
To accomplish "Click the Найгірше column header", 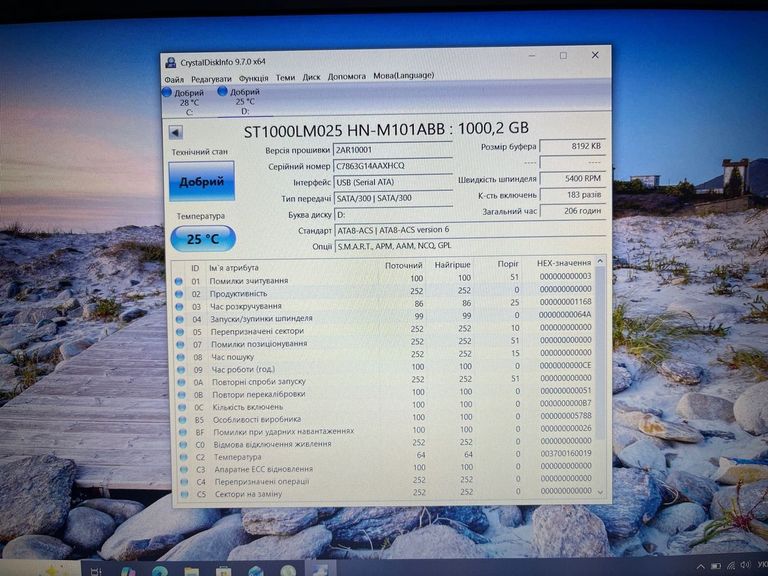I will coord(452,265).
